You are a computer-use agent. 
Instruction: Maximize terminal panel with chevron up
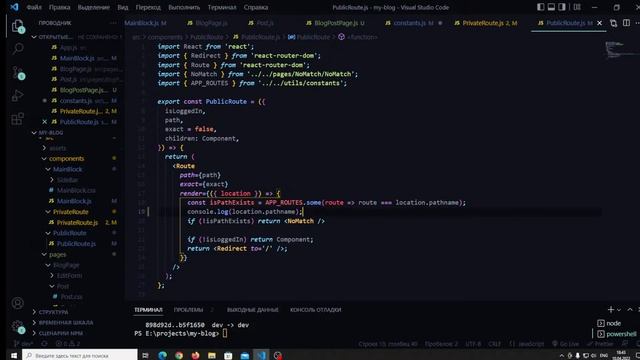tap(630, 309)
